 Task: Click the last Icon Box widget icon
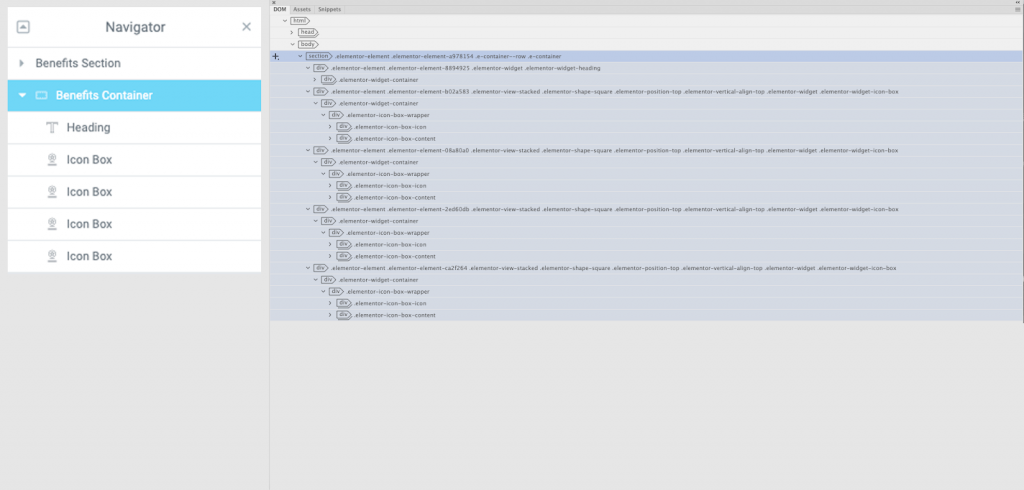coord(52,257)
